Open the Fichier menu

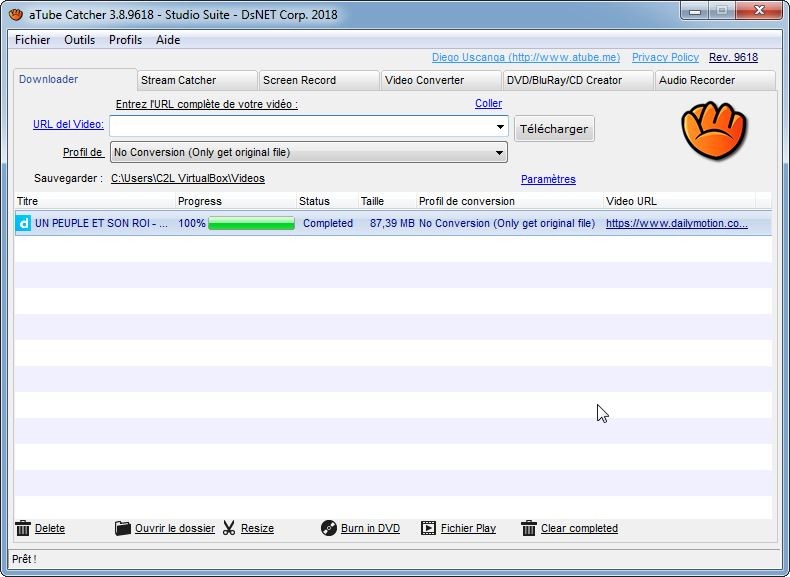coord(32,40)
